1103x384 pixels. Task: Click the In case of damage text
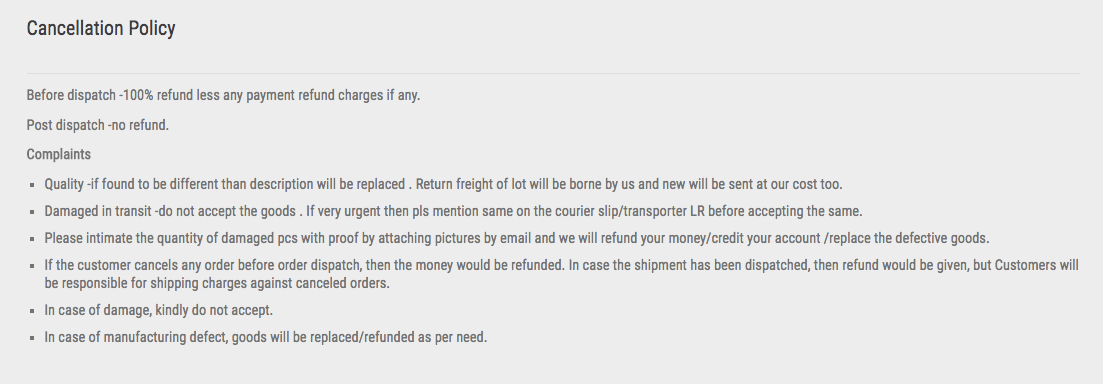[158, 310]
